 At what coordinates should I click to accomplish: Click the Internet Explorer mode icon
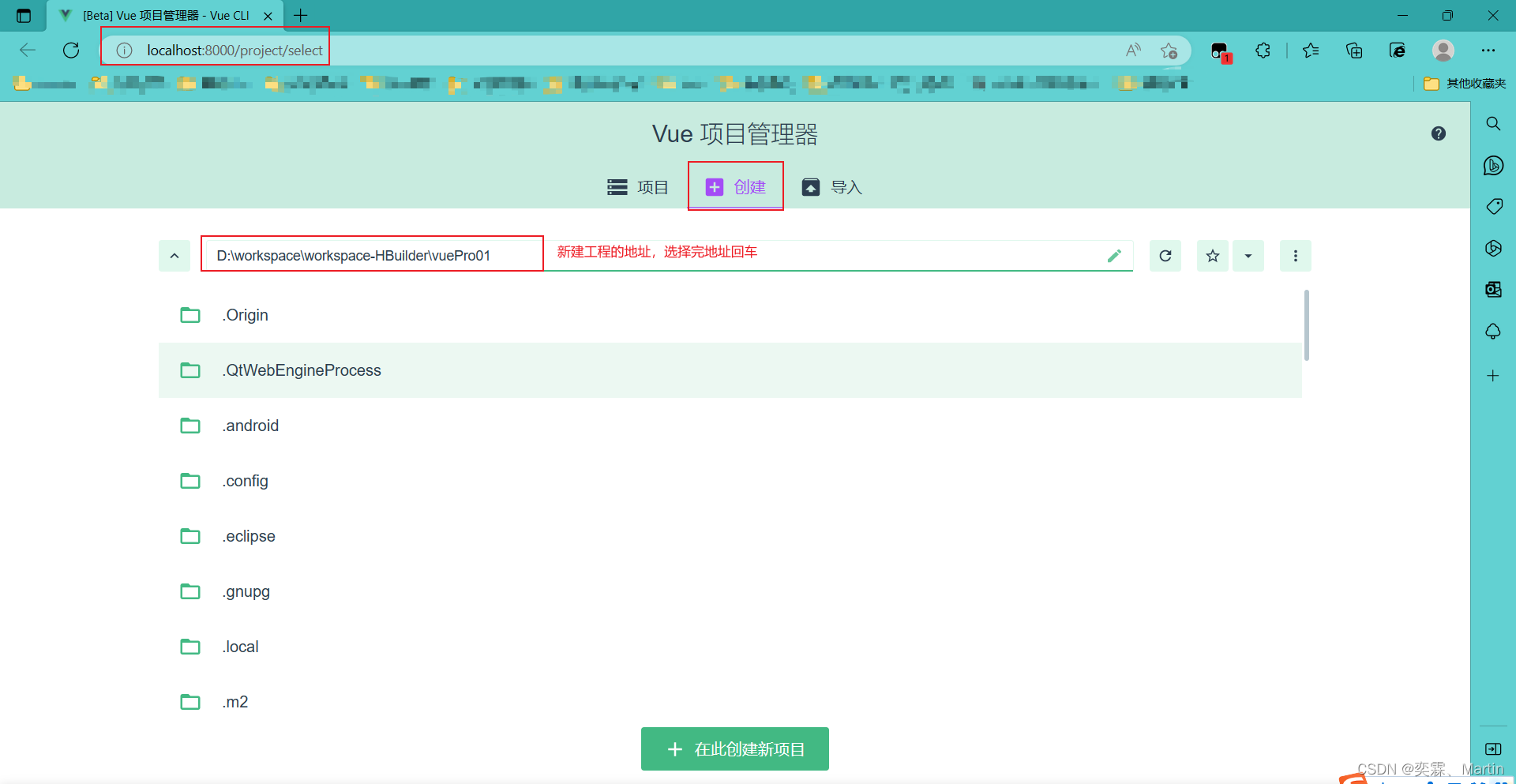point(1398,51)
